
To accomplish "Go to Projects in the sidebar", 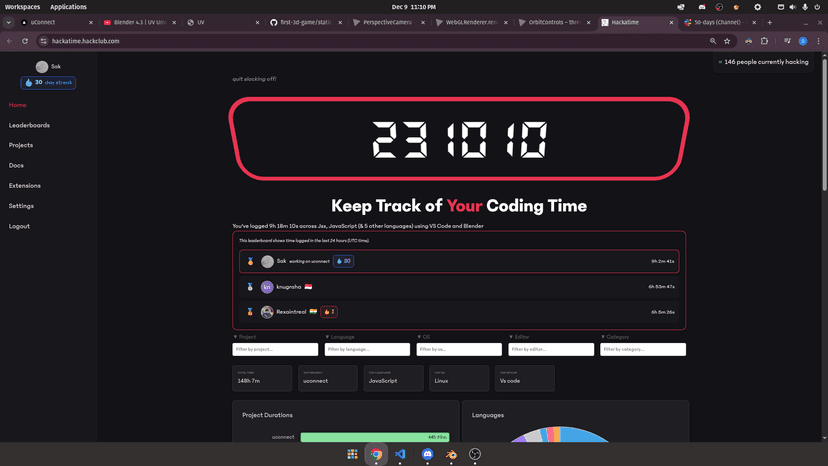I will point(21,145).
